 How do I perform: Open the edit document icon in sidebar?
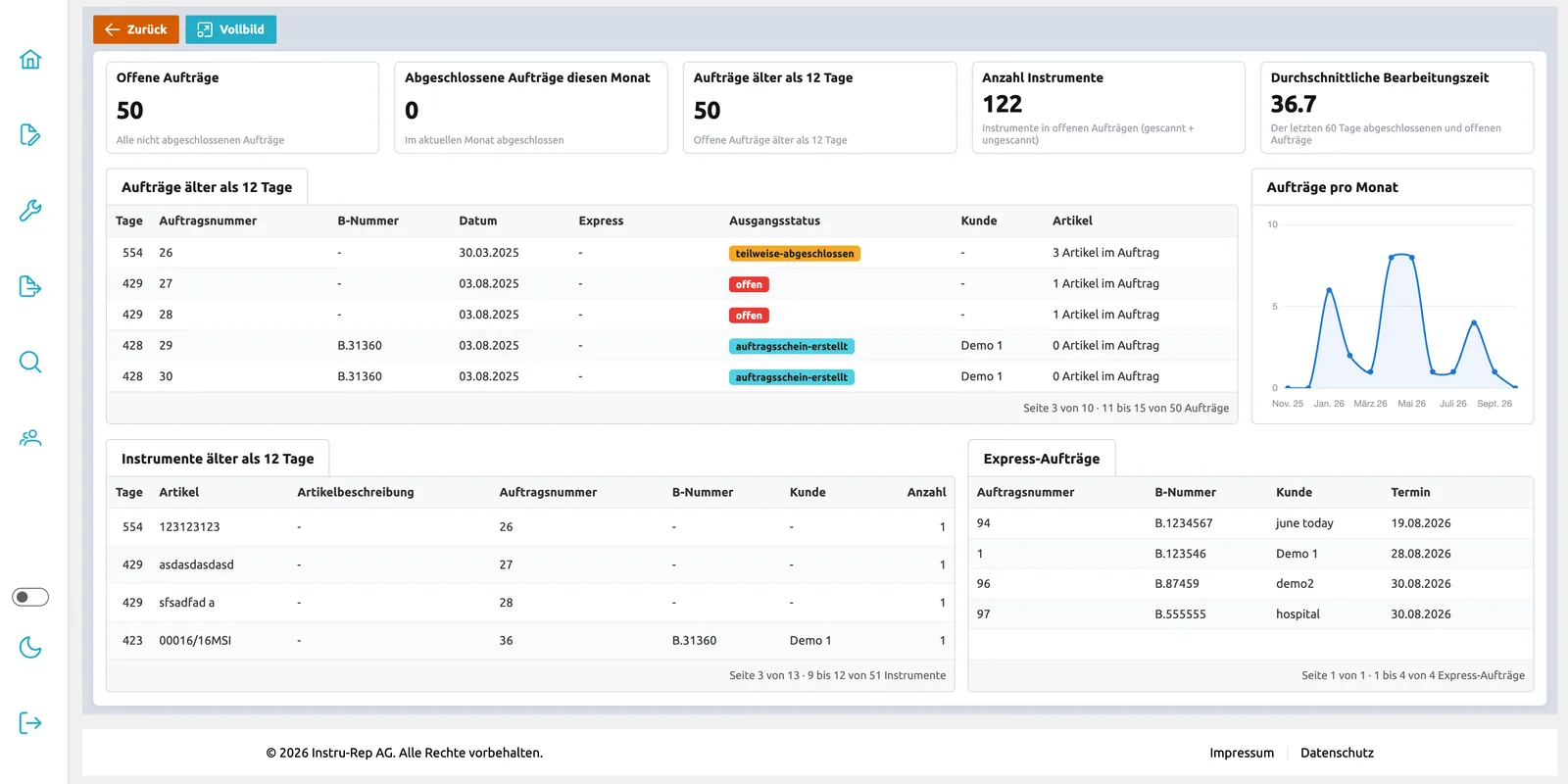(x=30, y=135)
